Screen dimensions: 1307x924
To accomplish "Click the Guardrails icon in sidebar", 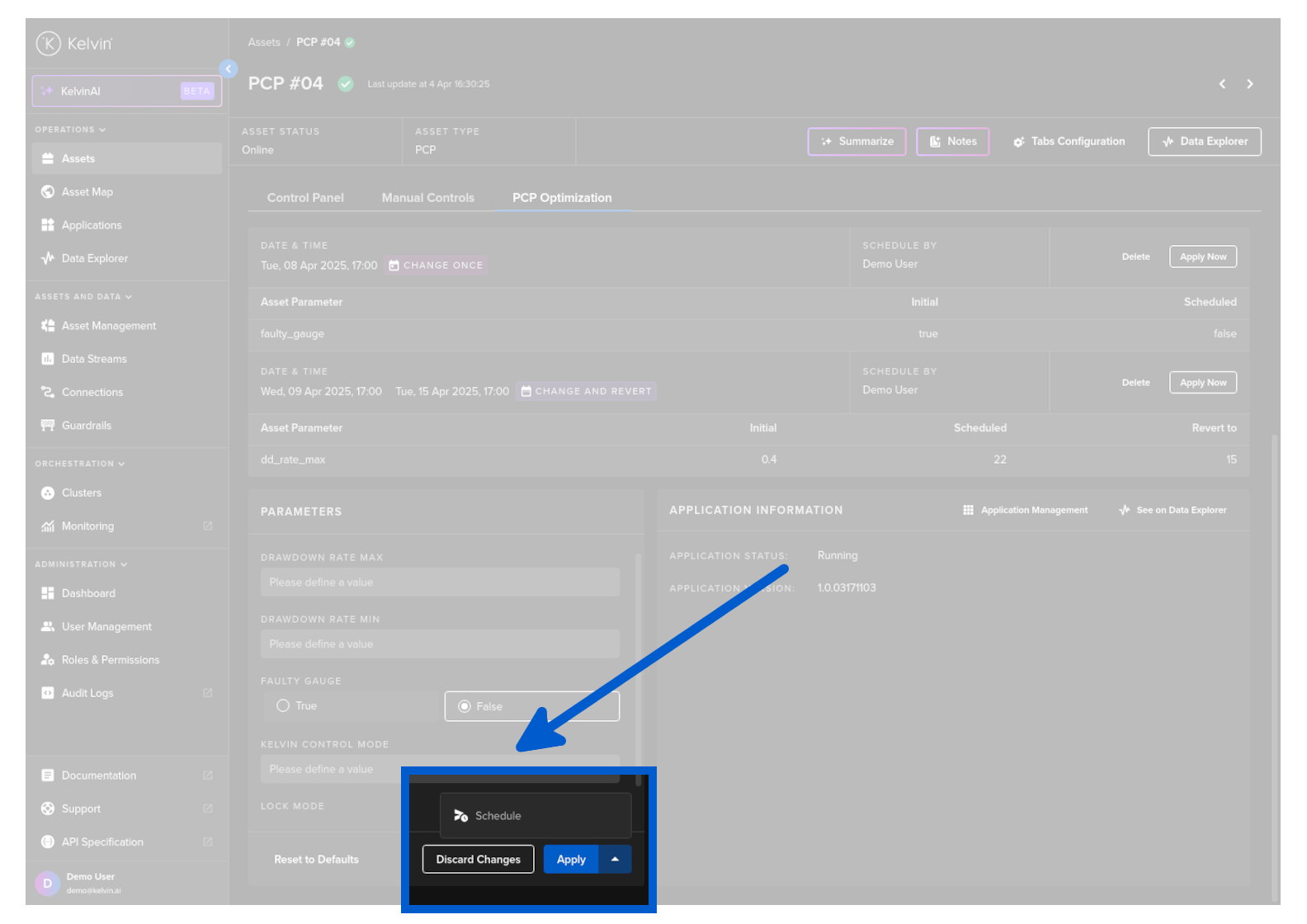I will click(48, 426).
